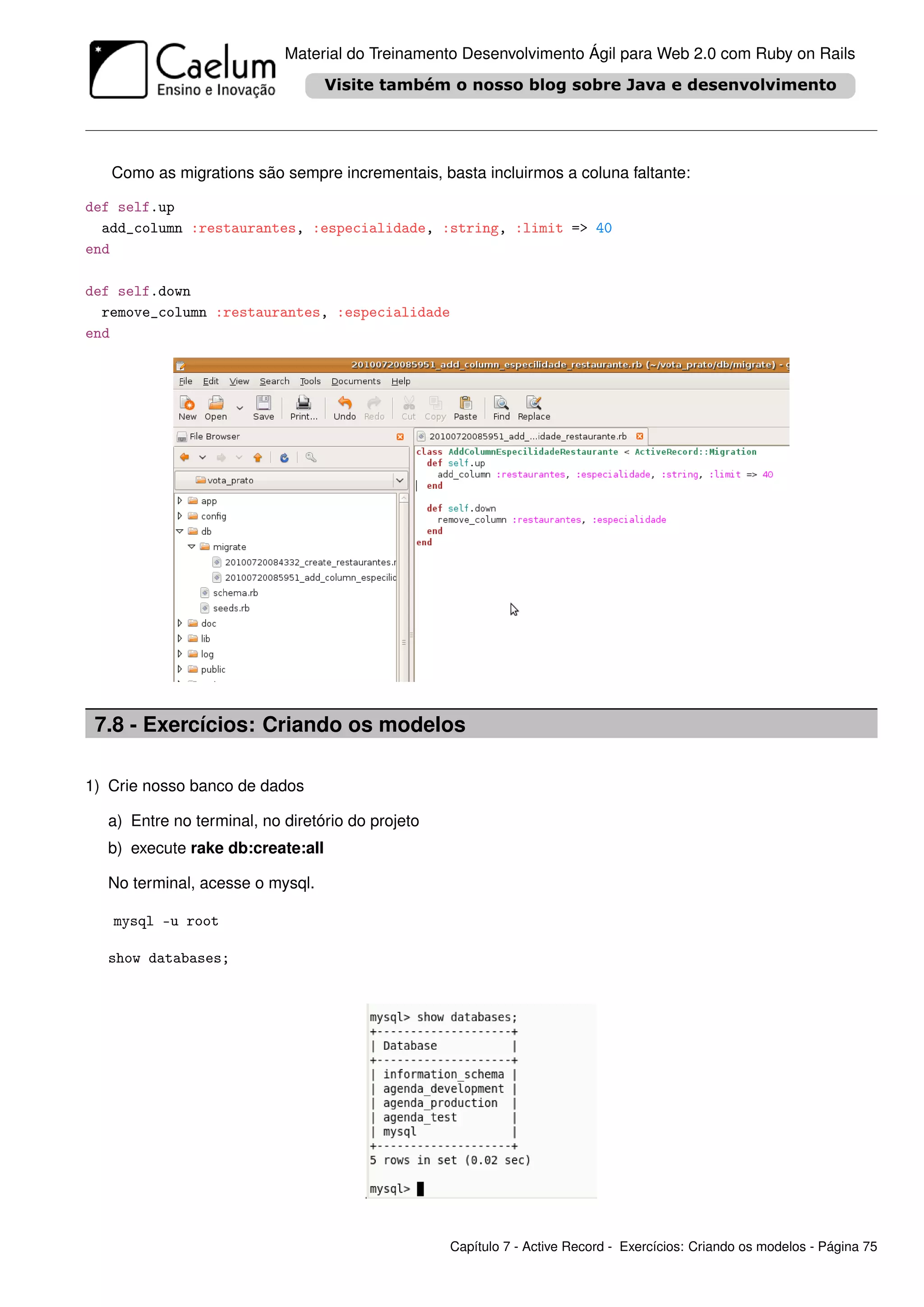Collapse the db folder
Viewport: 924px width, 1307px height.
pos(180,531)
